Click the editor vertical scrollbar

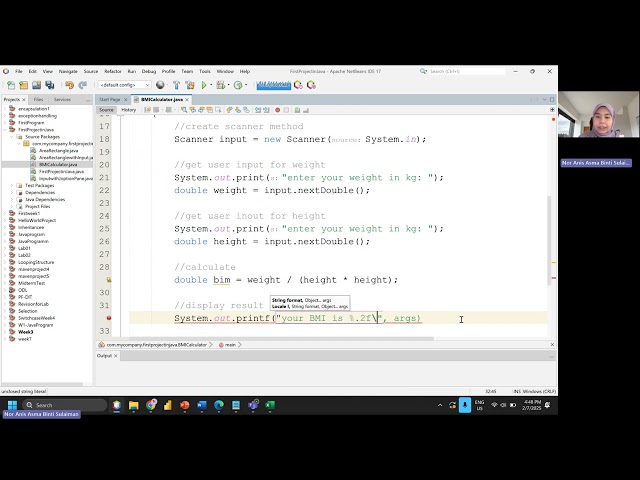549,241
